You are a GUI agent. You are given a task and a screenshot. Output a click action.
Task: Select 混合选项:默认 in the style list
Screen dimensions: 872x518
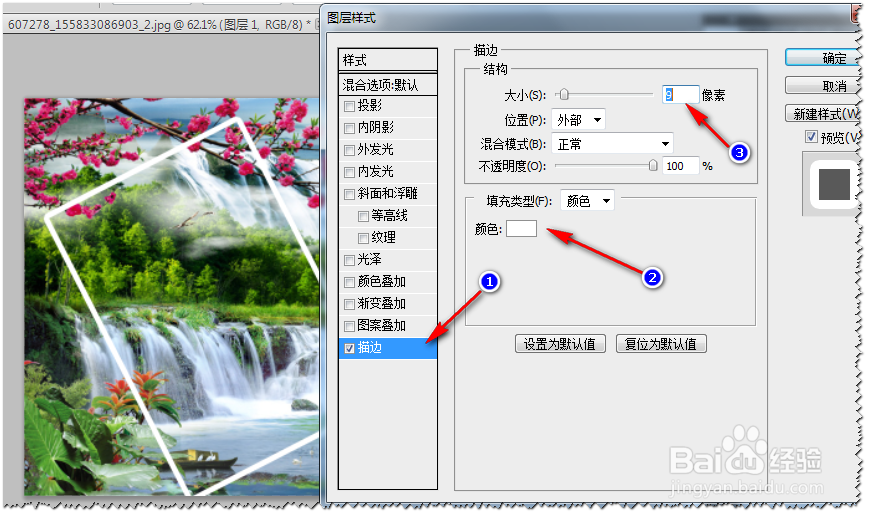(x=388, y=85)
